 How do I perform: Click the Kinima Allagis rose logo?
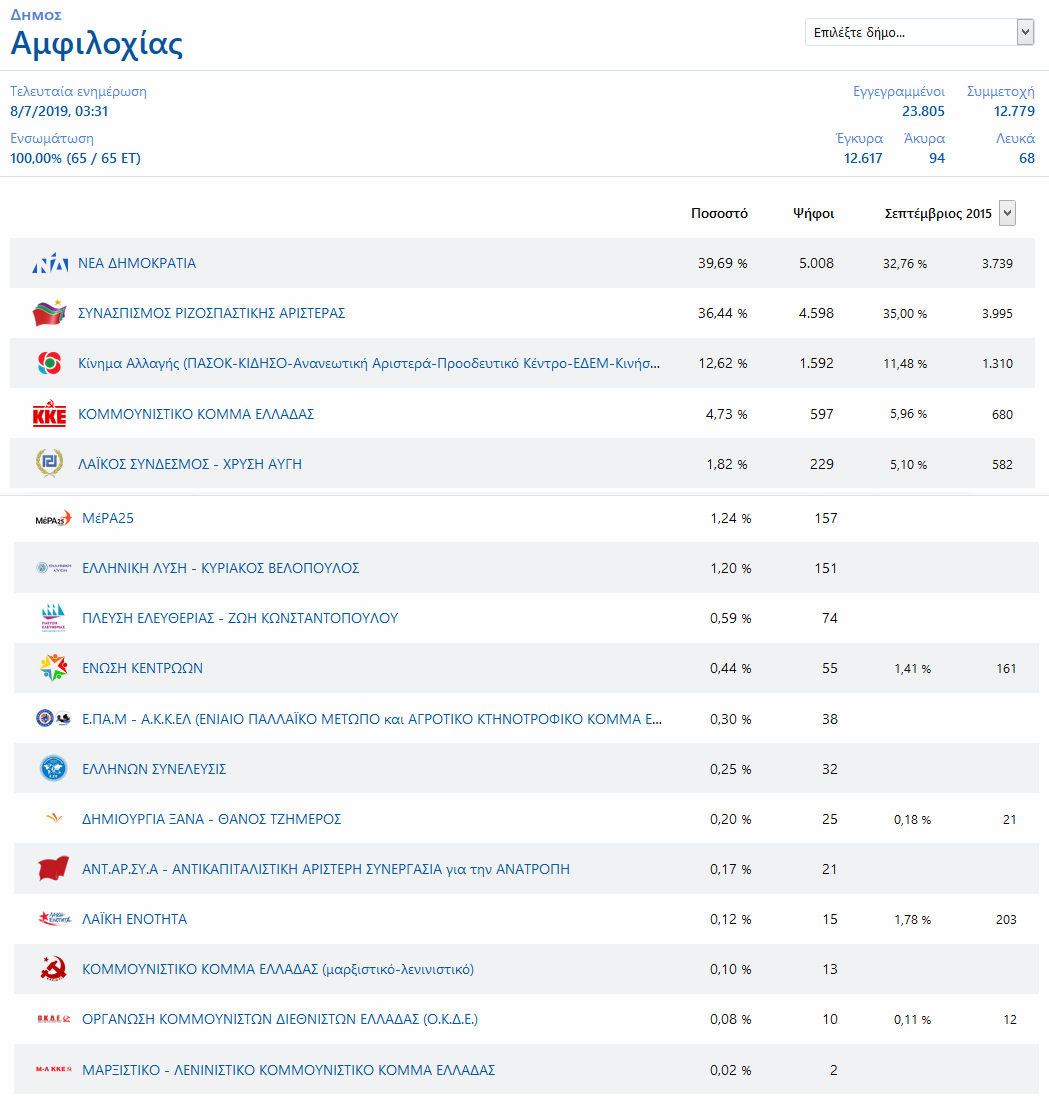pyautogui.click(x=50, y=363)
